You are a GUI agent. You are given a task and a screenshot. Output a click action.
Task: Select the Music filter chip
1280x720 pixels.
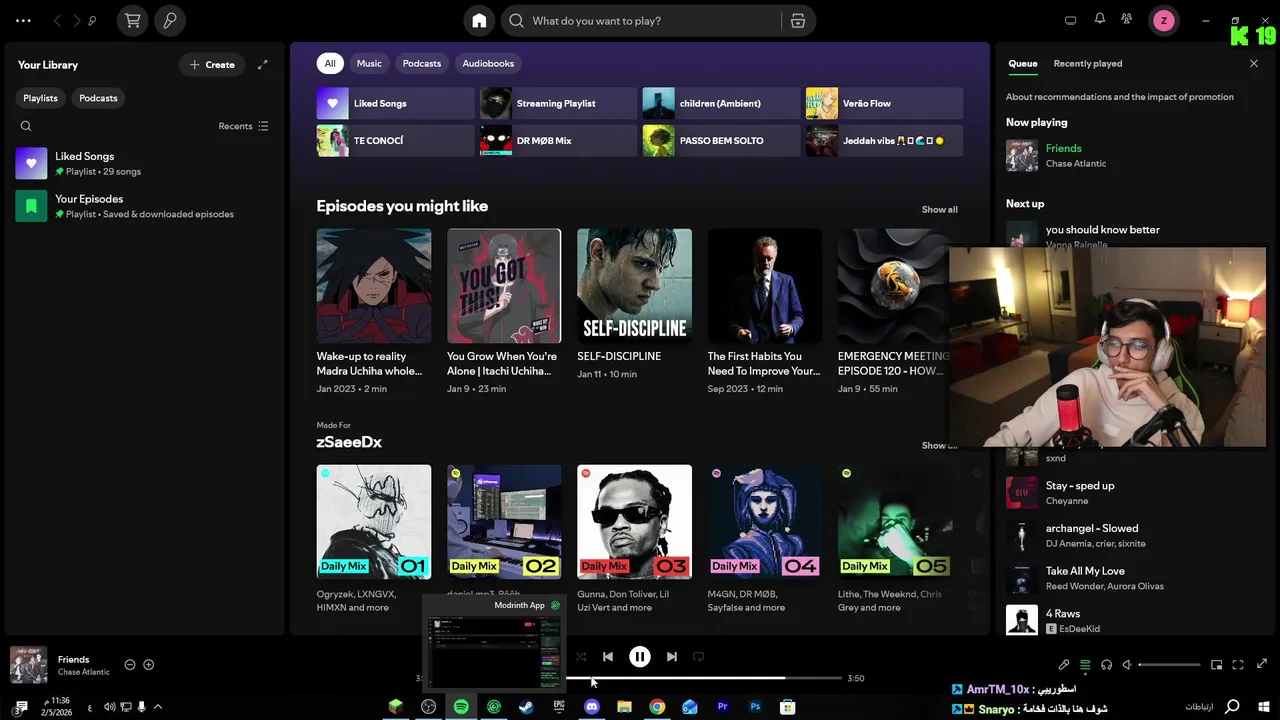tap(369, 63)
